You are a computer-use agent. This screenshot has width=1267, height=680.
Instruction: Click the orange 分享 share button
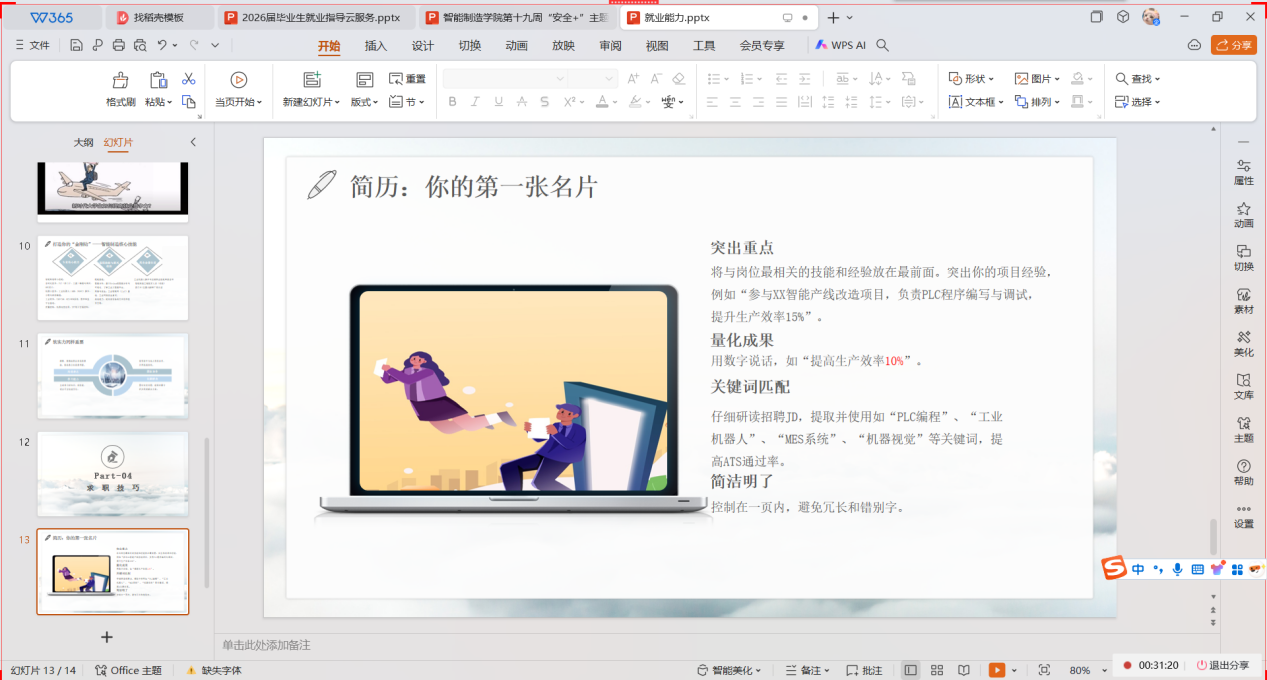[x=1234, y=45]
